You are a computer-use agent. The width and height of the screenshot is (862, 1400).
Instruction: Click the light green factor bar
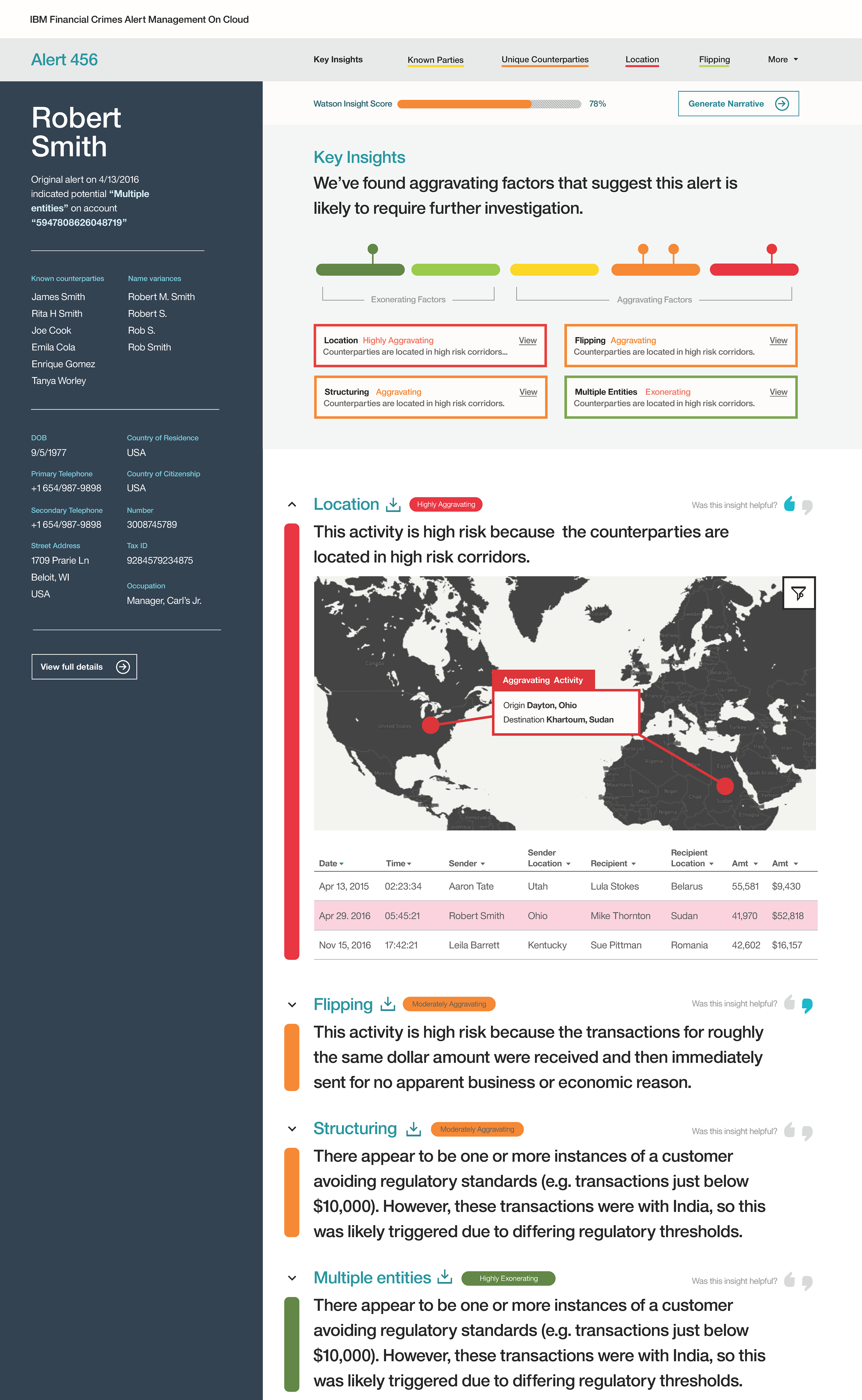[x=455, y=270]
